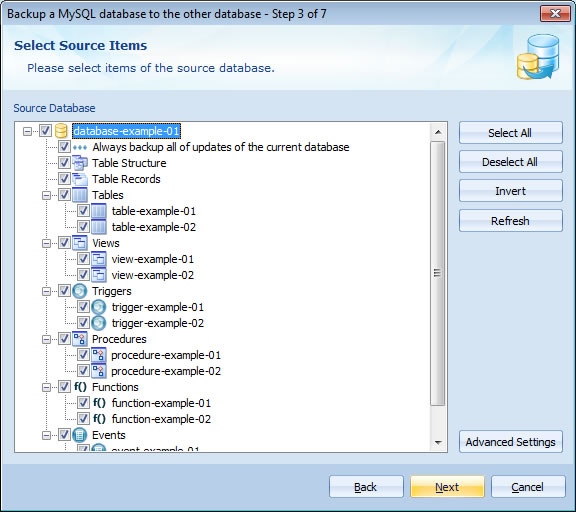Click the database-example-01 cylinder icon
This screenshot has height=512, width=576.
pyautogui.click(x=61, y=131)
